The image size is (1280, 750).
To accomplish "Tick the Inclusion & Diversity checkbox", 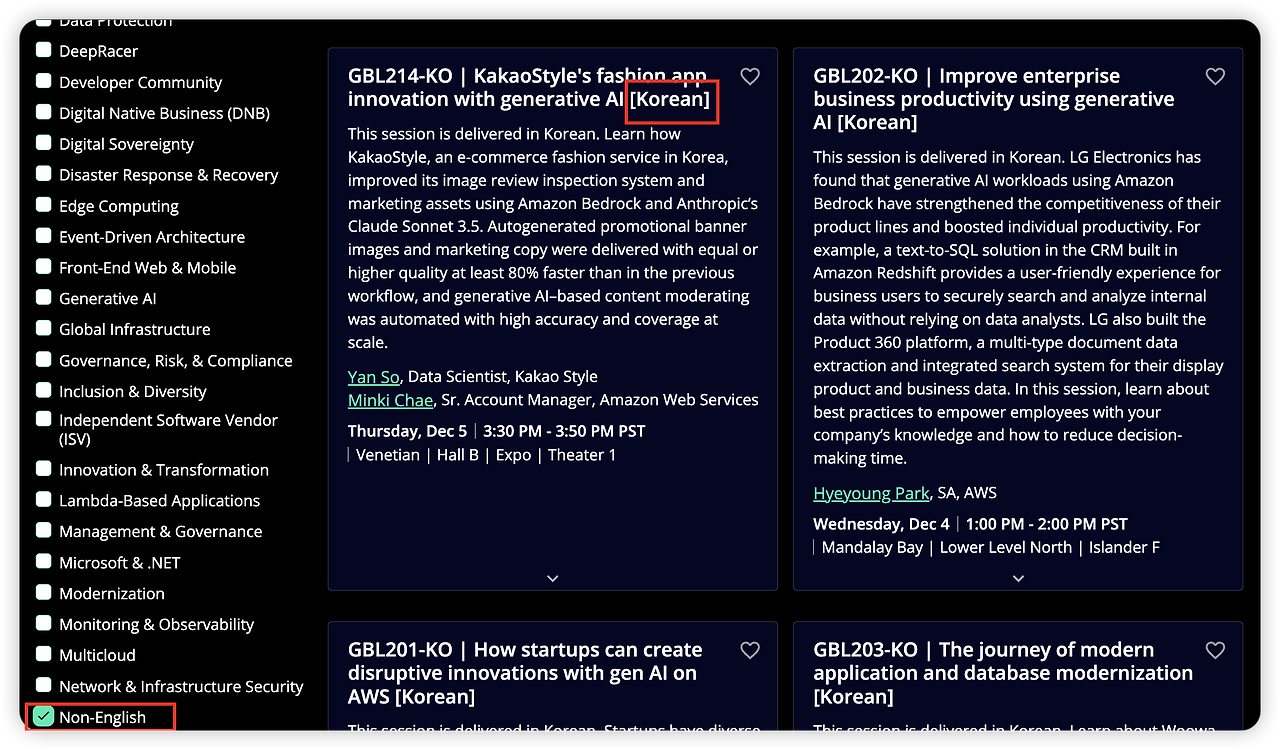I will pos(44,391).
